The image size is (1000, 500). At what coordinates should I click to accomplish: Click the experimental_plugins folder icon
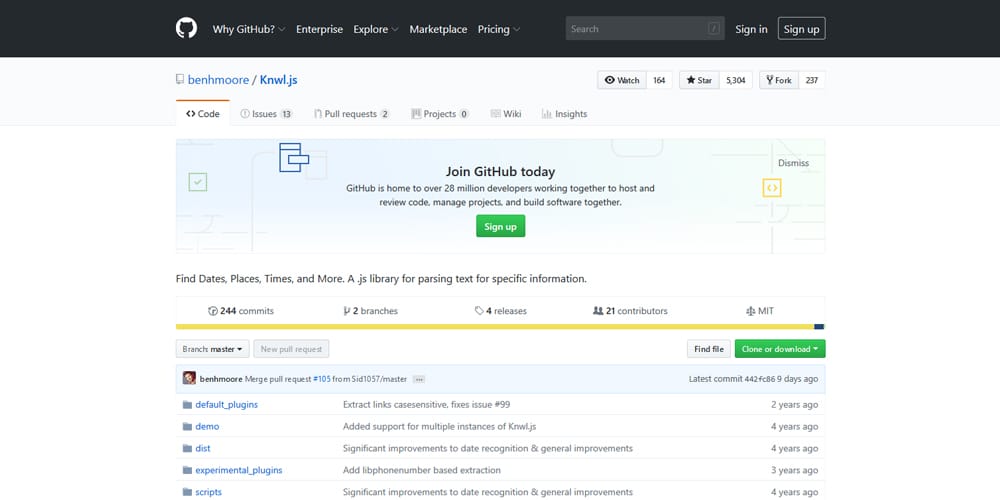point(187,471)
